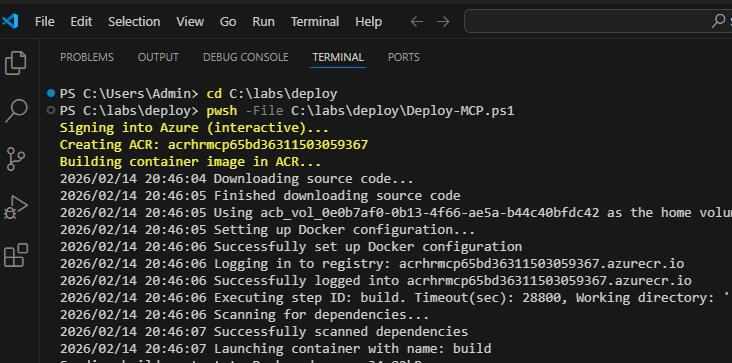The image size is (732, 363).
Task: Go forward with the right arrow
Action: click(x=443, y=21)
